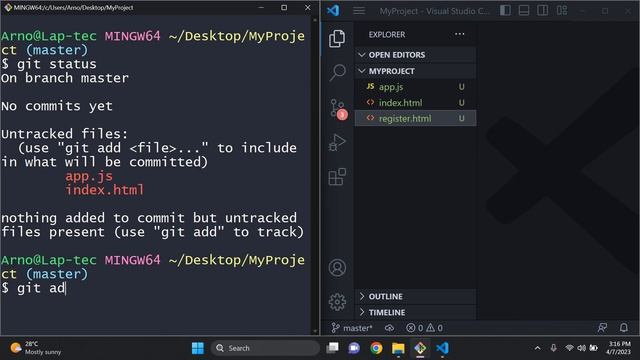Collapse the Open Editors section
Screen dimensions: 640x360
tap(415, 55)
